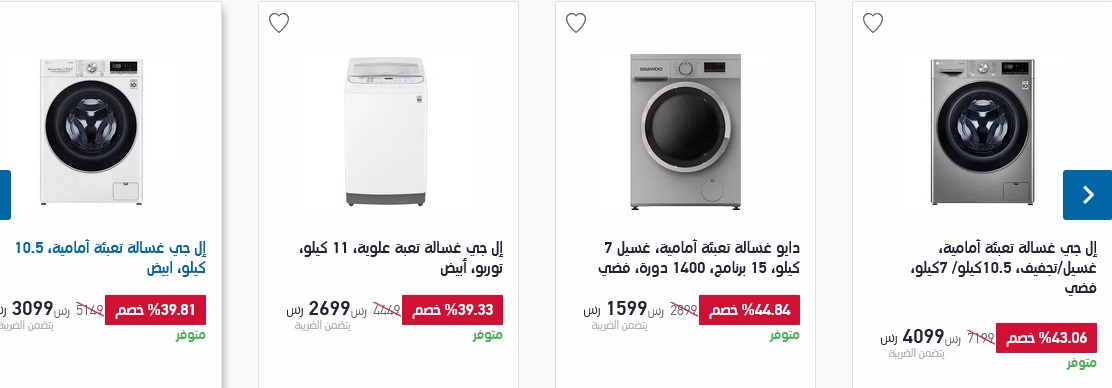Screen dimensions: 1112x388
Task: Open the LG top-load washer product image
Action: coord(387,132)
